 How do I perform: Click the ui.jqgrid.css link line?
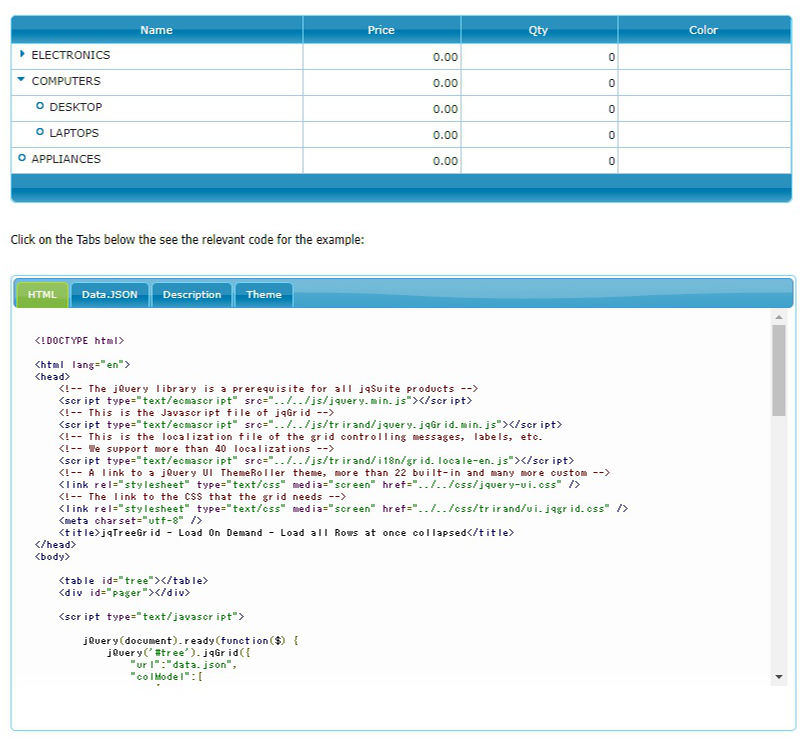343,509
